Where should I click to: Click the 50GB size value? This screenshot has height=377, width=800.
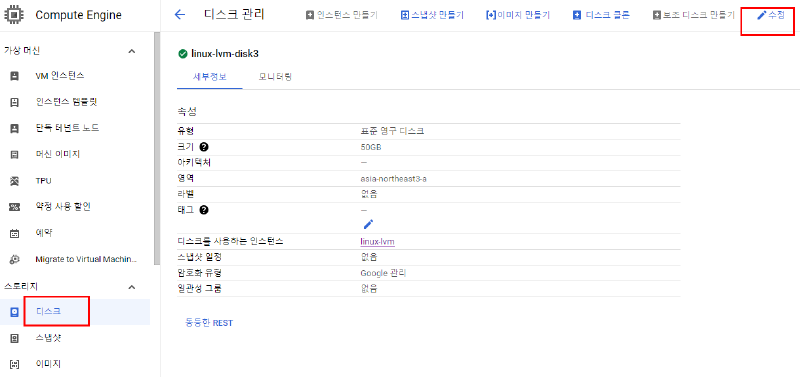pyautogui.click(x=371, y=147)
